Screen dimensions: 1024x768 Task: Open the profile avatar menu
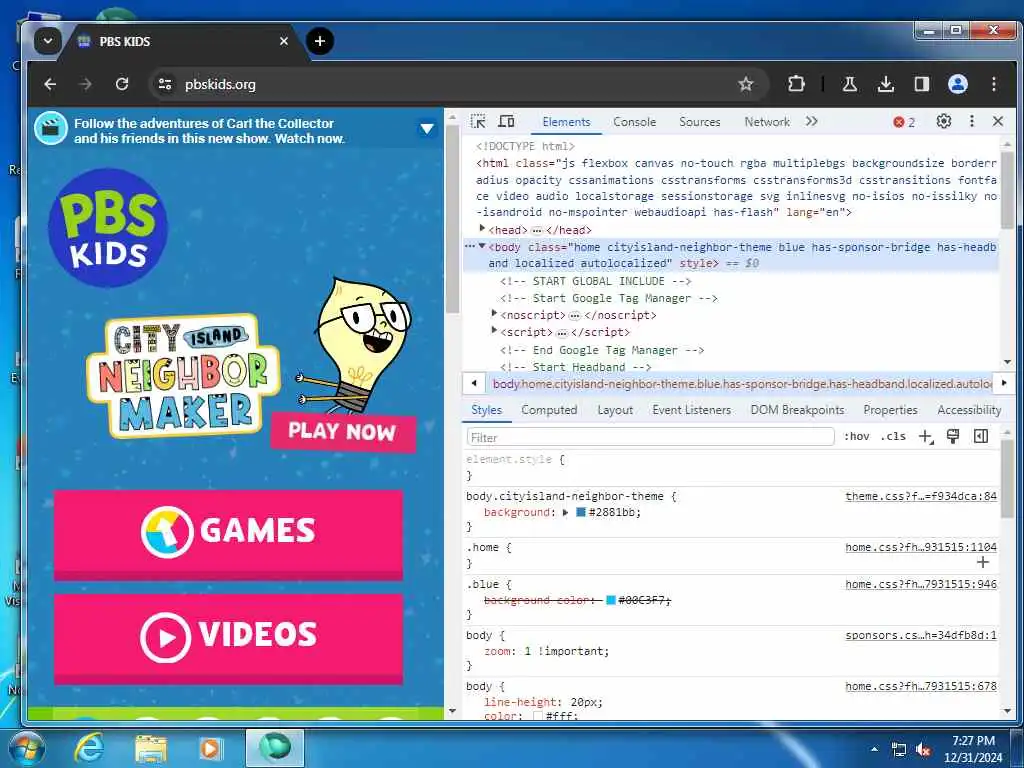(x=957, y=84)
